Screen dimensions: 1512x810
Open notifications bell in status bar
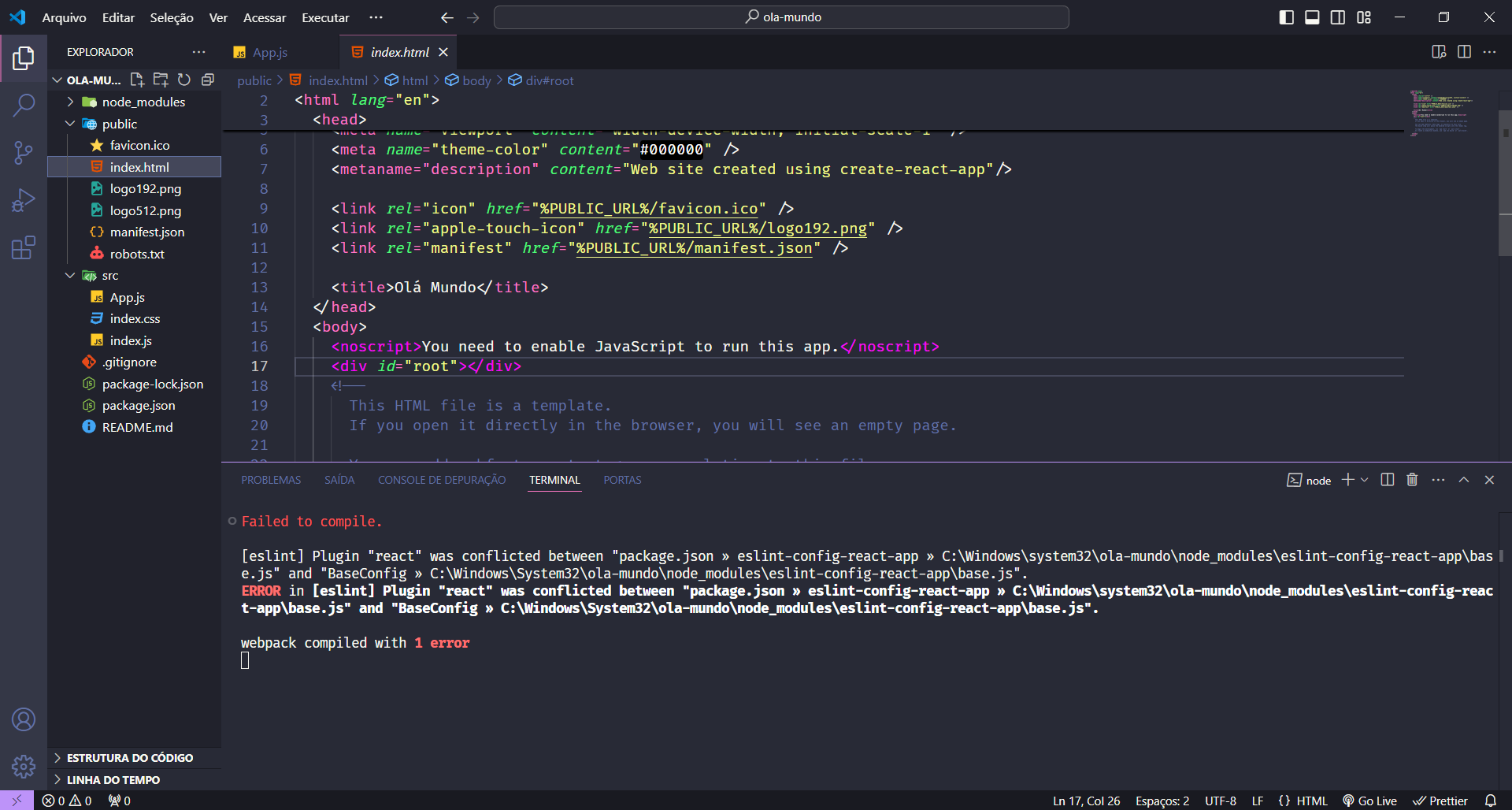[x=1490, y=801]
